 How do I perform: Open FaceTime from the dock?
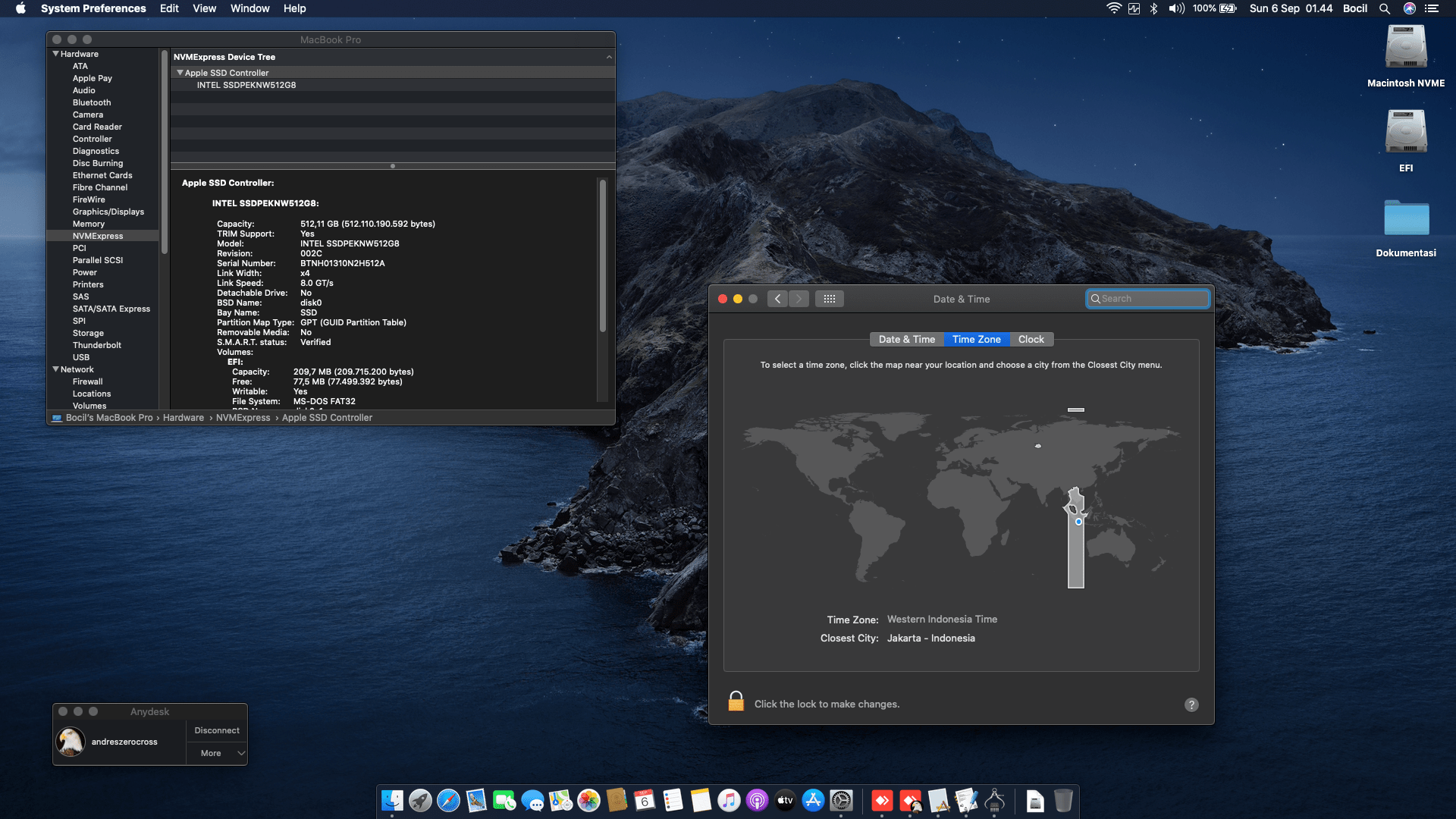(504, 801)
